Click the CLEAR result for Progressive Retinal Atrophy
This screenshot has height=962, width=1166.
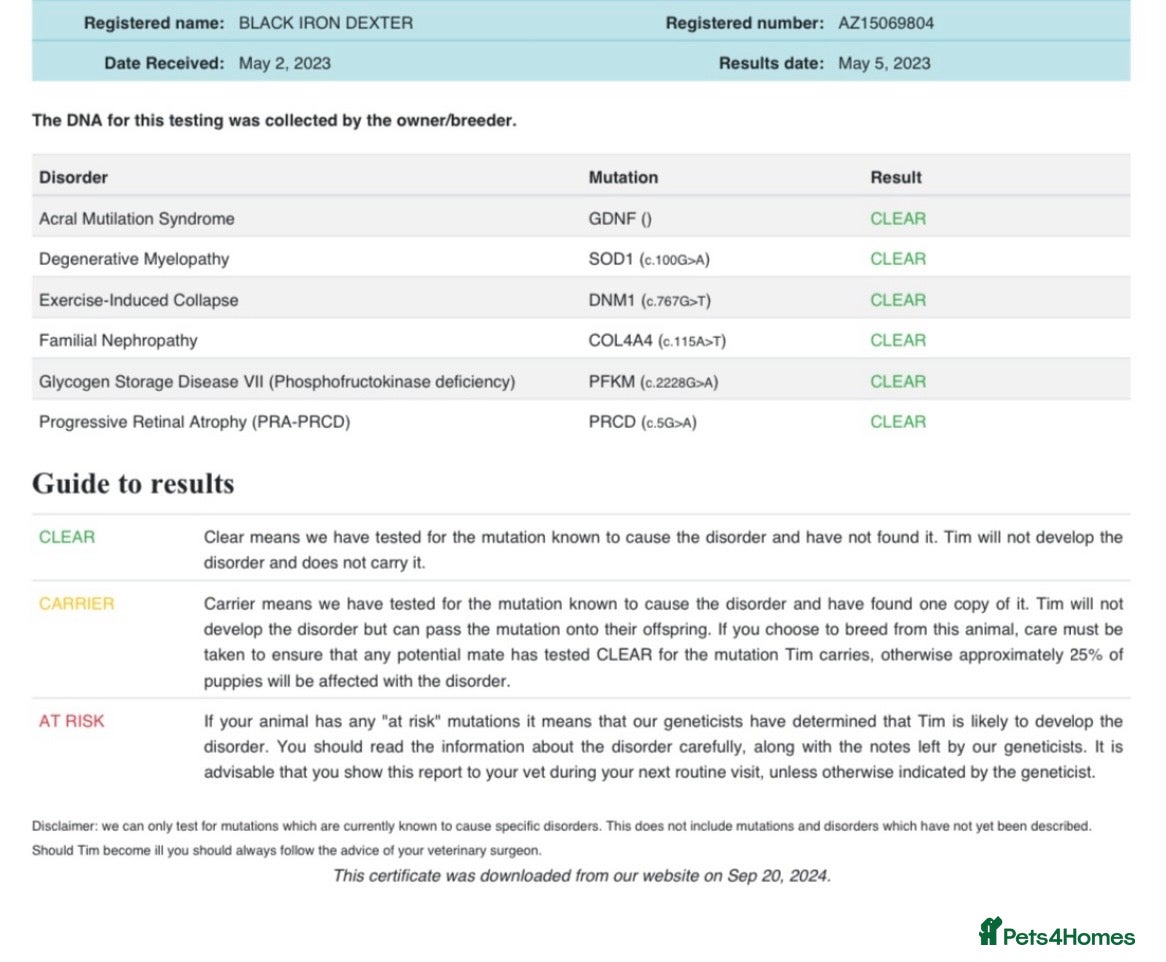[898, 422]
